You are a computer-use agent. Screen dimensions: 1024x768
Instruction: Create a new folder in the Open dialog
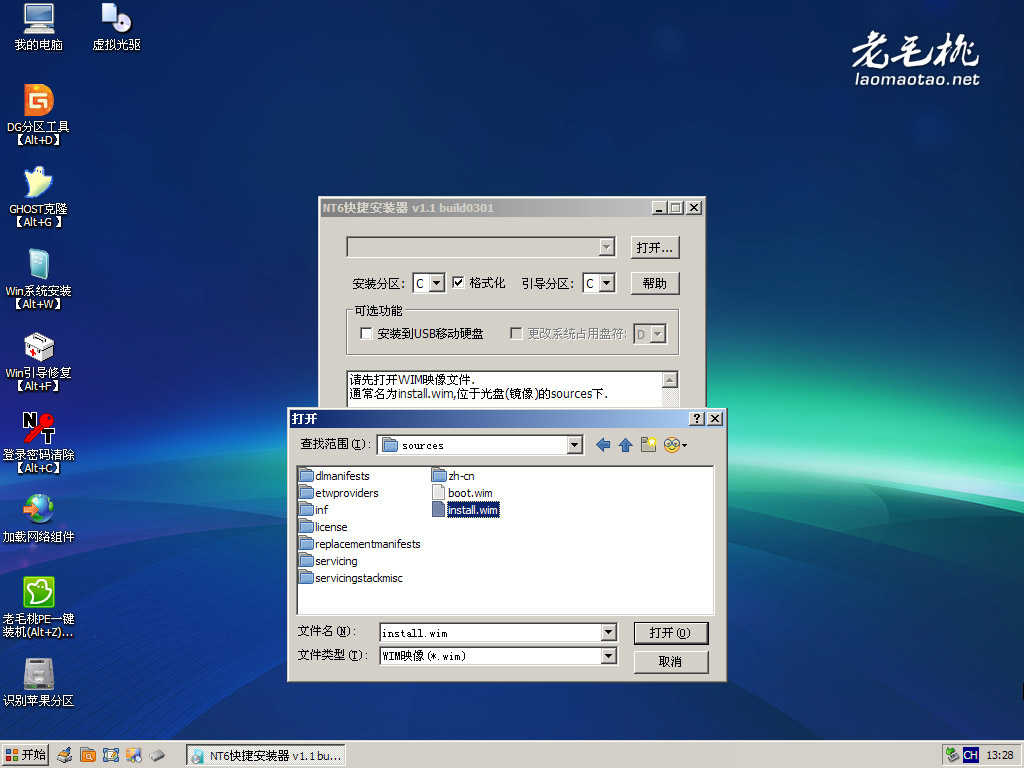[x=648, y=445]
